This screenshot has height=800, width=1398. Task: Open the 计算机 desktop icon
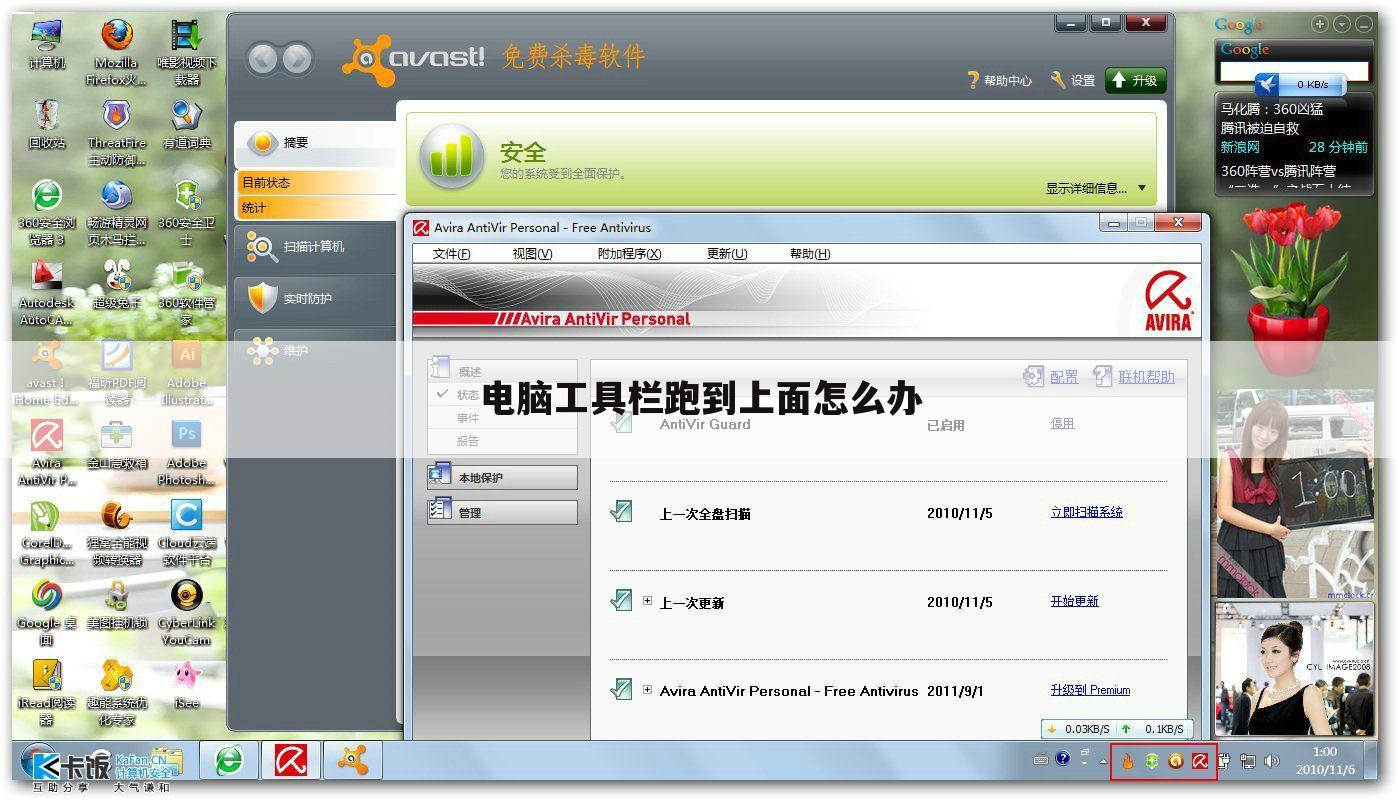(x=47, y=44)
